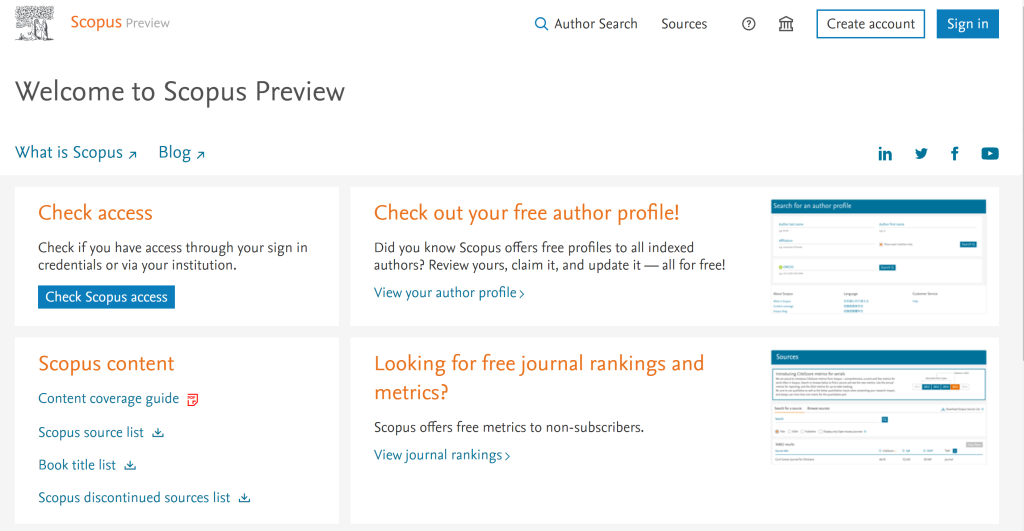Click the Elsevier tree logo
This screenshot has height=531, width=1024.
(x=35, y=24)
